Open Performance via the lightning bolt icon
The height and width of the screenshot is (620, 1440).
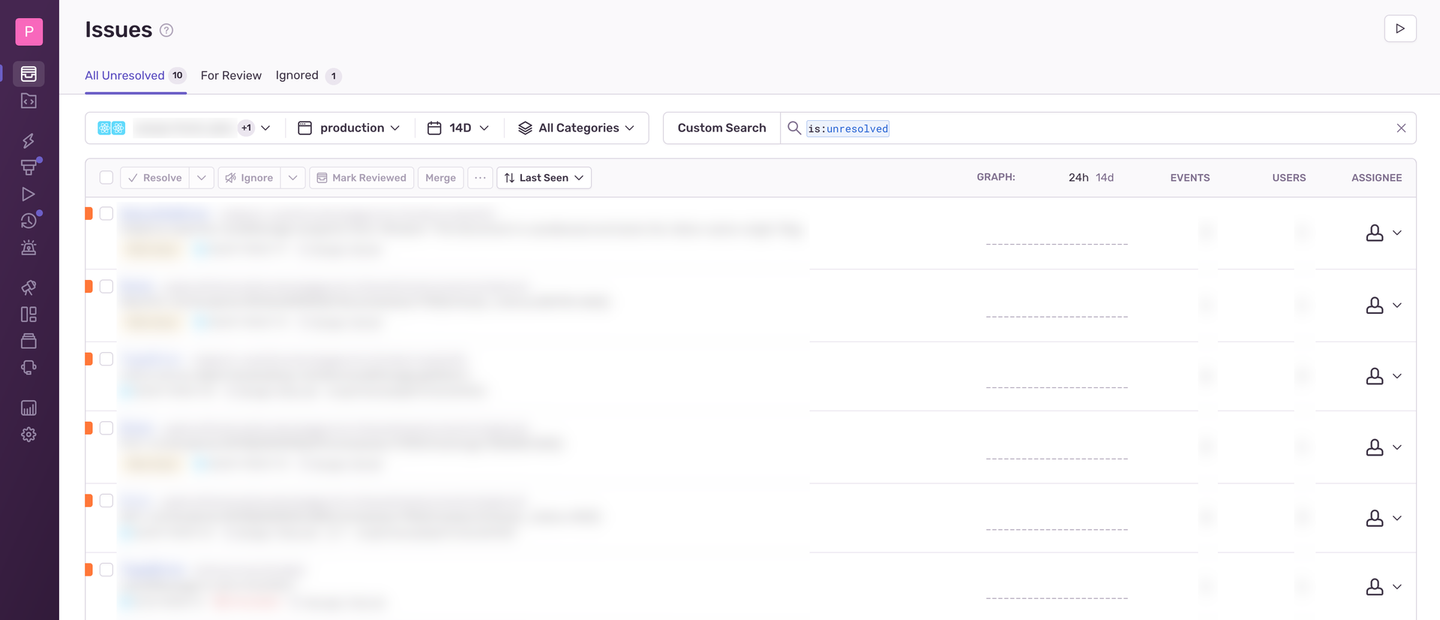tap(29, 141)
